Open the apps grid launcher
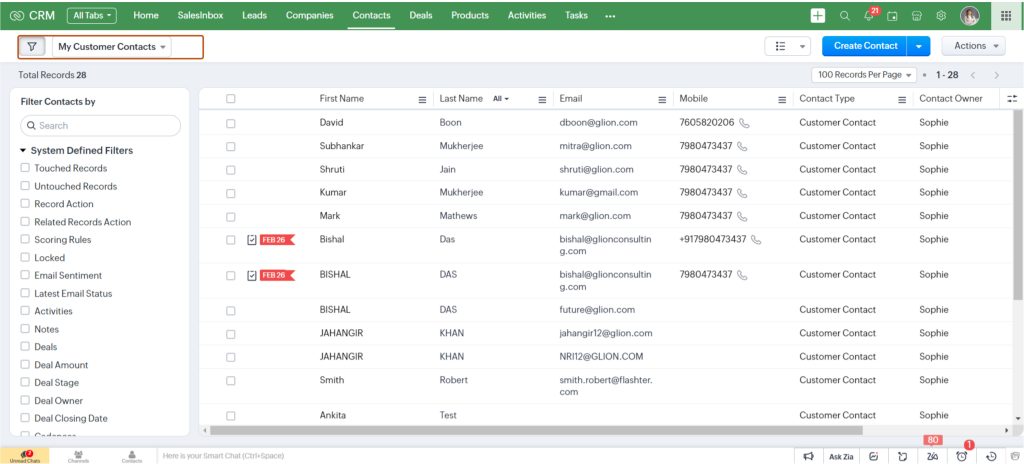 [x=1006, y=16]
